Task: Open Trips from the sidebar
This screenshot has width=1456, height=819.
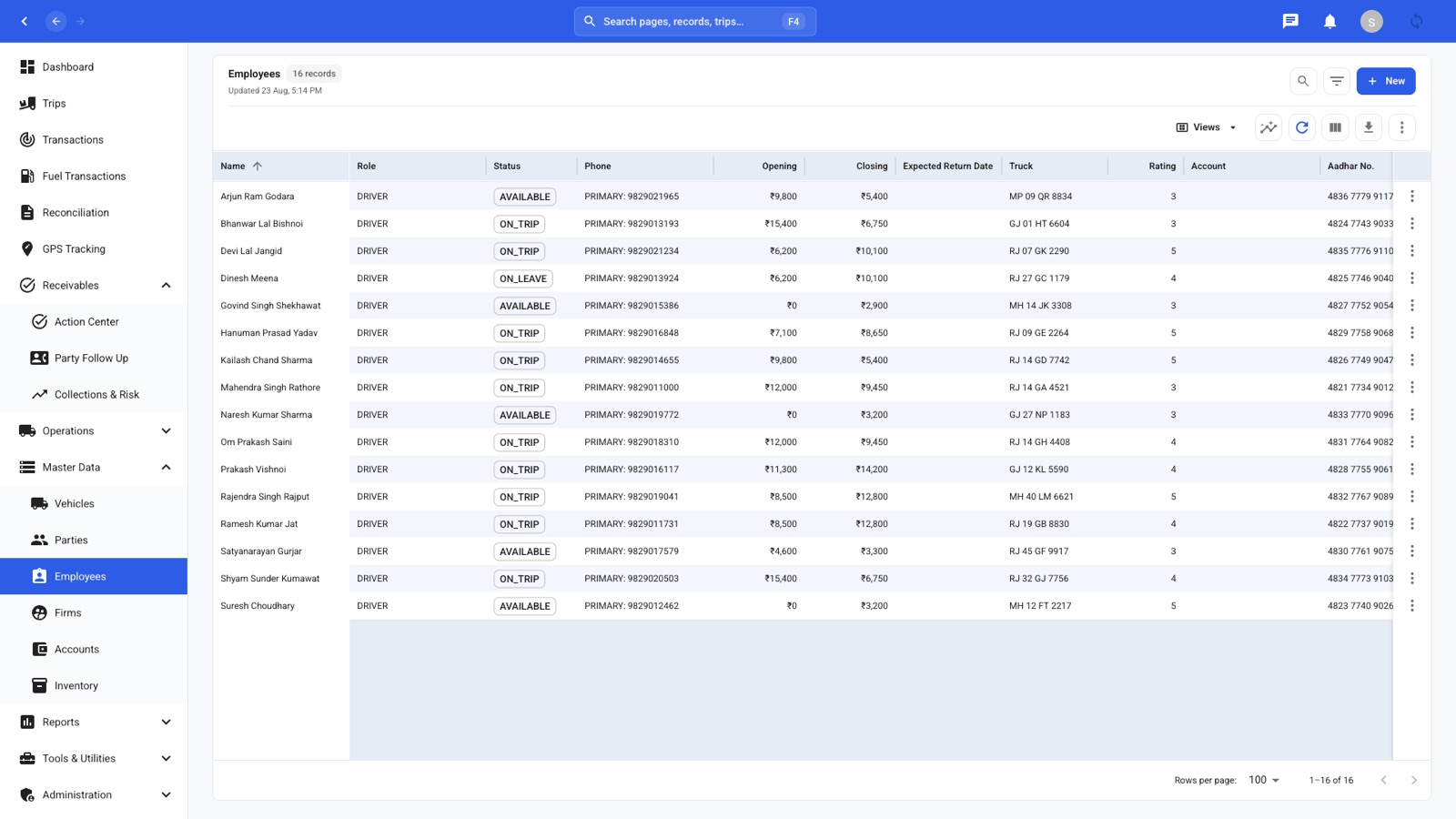Action: [x=94, y=104]
